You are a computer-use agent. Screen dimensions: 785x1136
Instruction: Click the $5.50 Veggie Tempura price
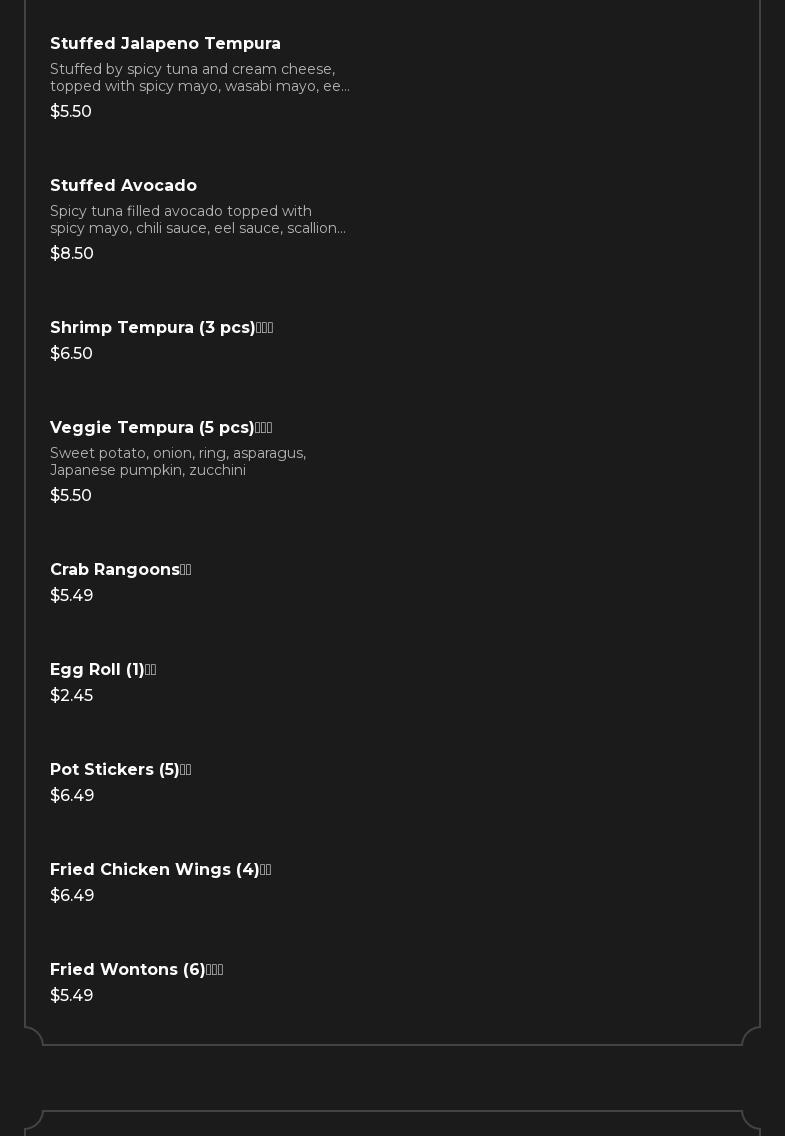[70, 496]
